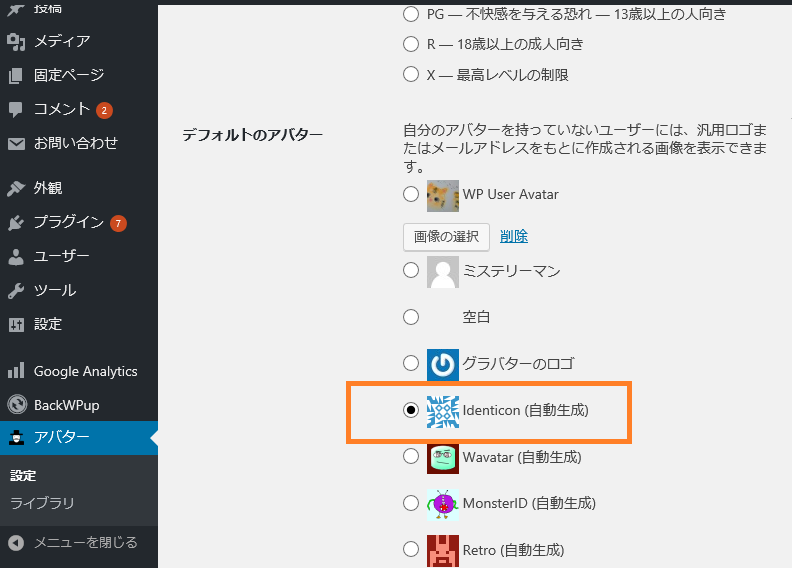Click the Media camera icon in sidebar
Screen dimensions: 794x568
click(x=16, y=41)
